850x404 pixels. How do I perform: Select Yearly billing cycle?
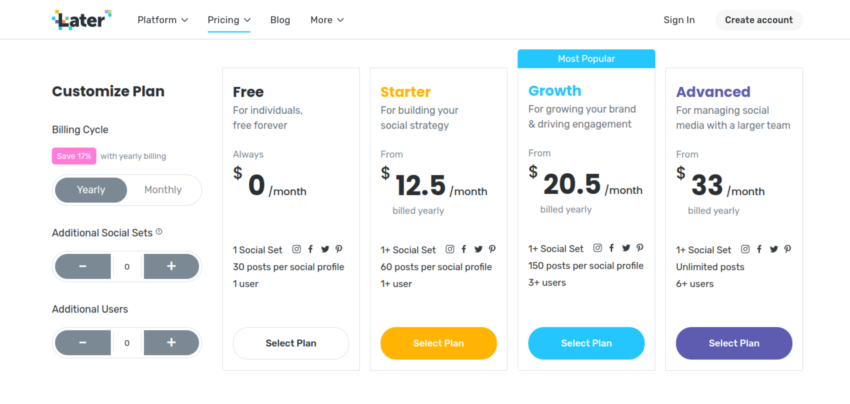point(91,190)
